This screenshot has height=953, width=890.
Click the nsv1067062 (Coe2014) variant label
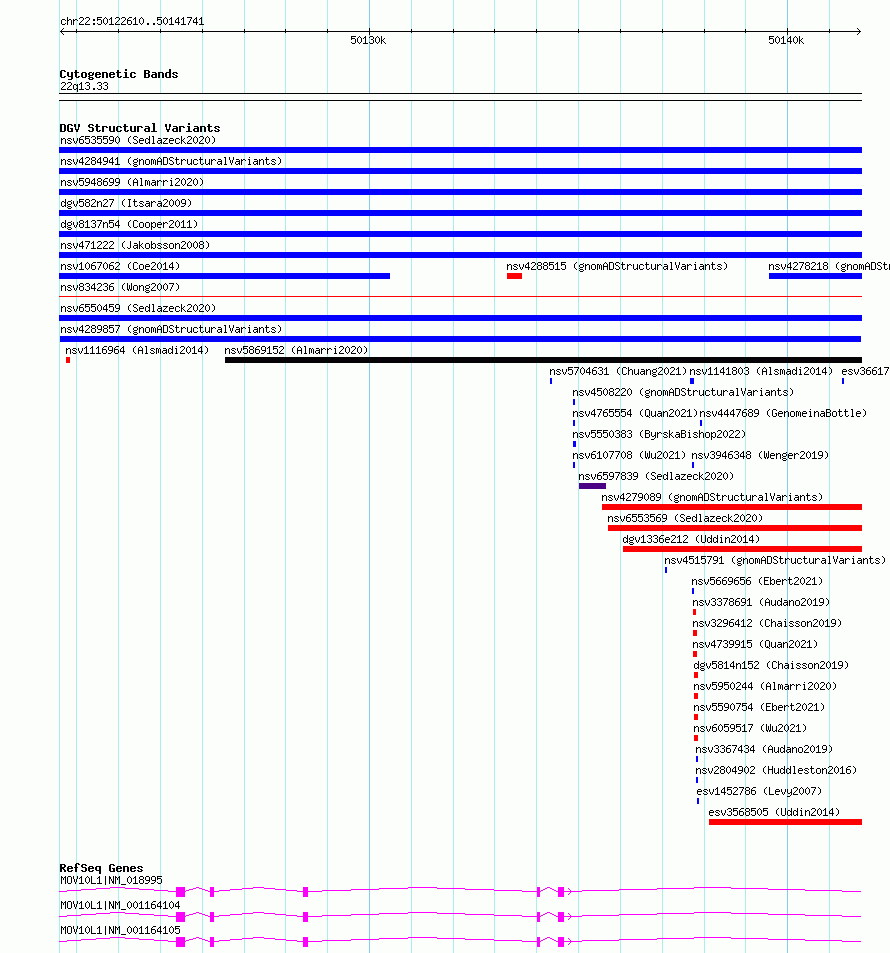click(x=120, y=266)
